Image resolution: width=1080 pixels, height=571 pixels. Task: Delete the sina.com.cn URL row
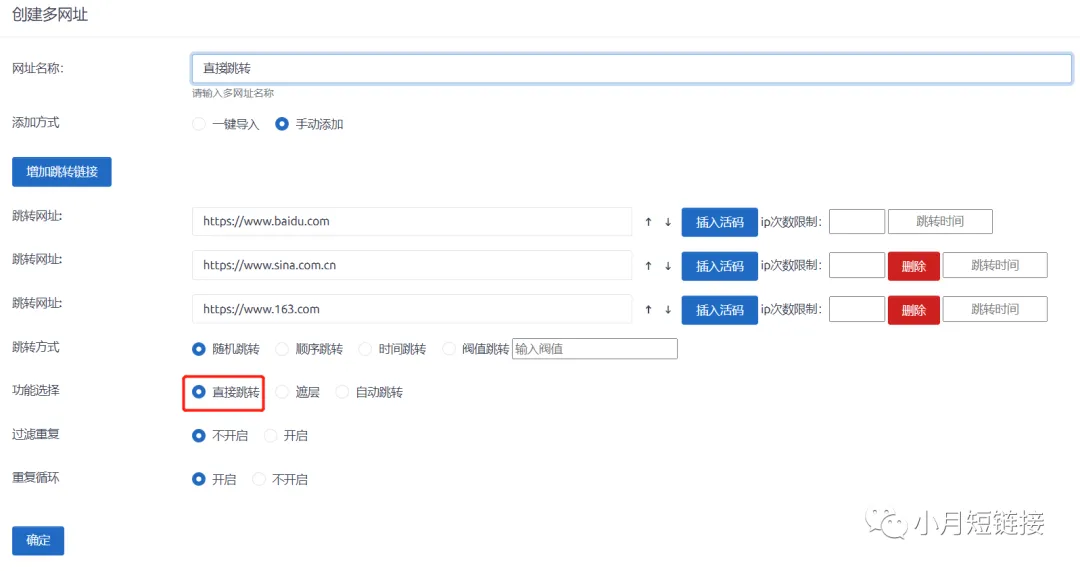click(x=913, y=266)
